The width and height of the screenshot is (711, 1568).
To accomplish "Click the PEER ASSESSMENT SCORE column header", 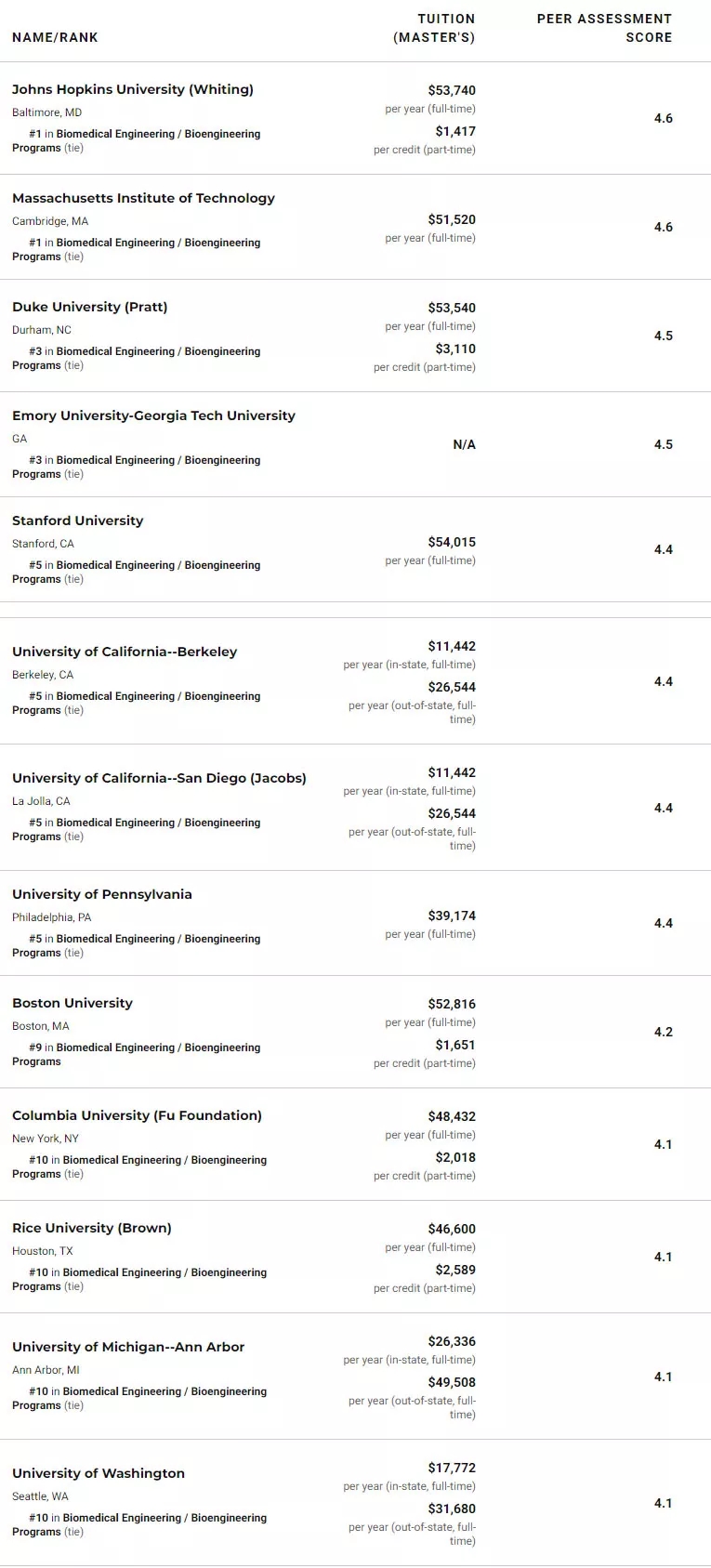I will [604, 28].
